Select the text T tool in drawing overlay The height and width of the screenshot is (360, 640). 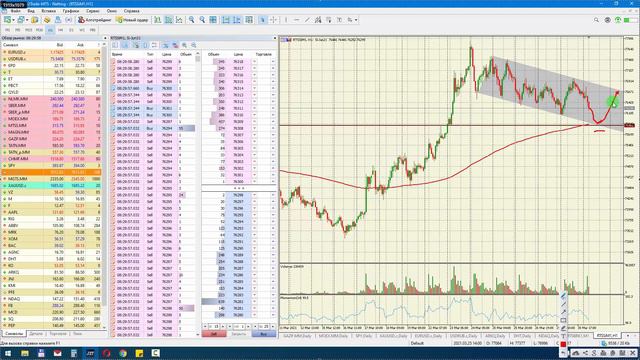coord(563,336)
